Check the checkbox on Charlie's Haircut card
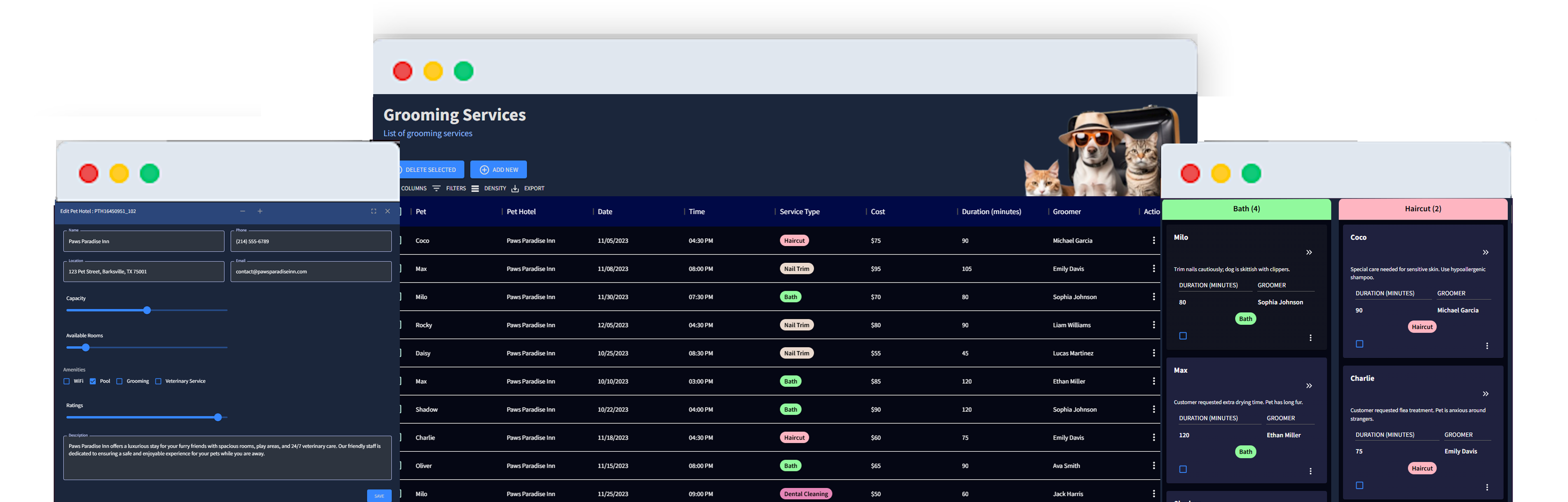 click(x=1359, y=486)
